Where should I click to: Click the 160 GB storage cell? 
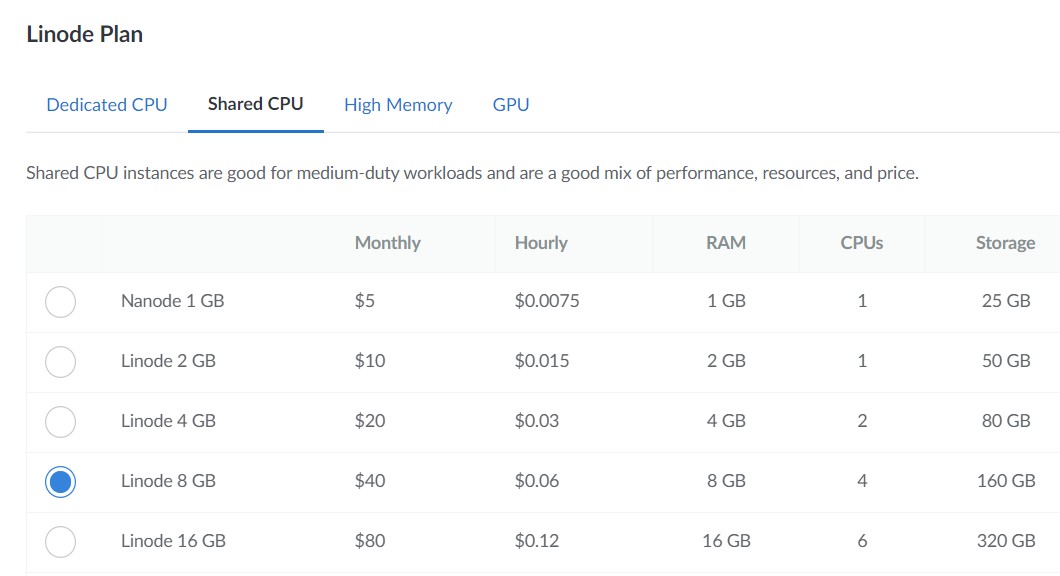1006,481
